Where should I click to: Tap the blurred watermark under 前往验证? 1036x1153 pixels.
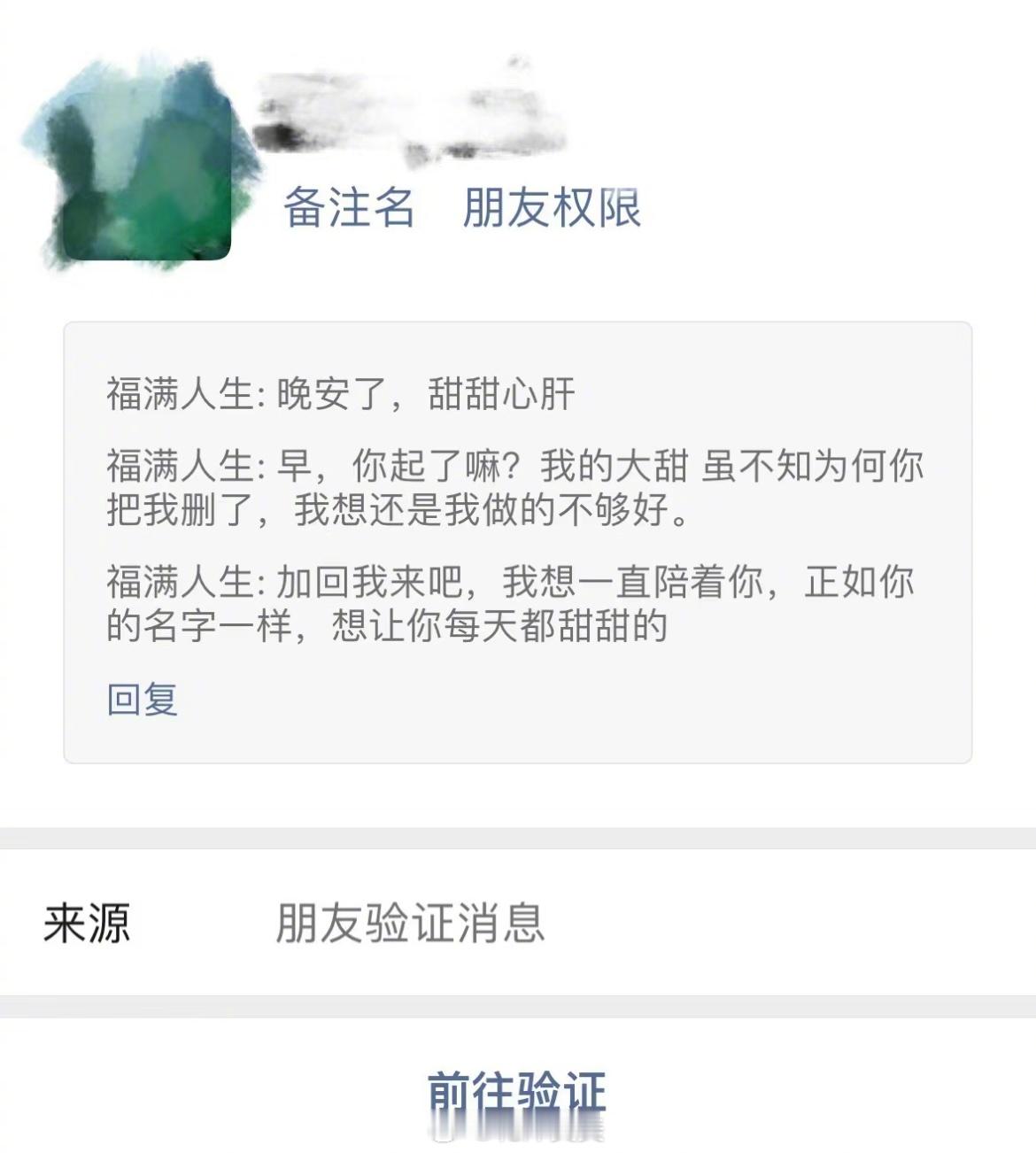[x=517, y=1131]
